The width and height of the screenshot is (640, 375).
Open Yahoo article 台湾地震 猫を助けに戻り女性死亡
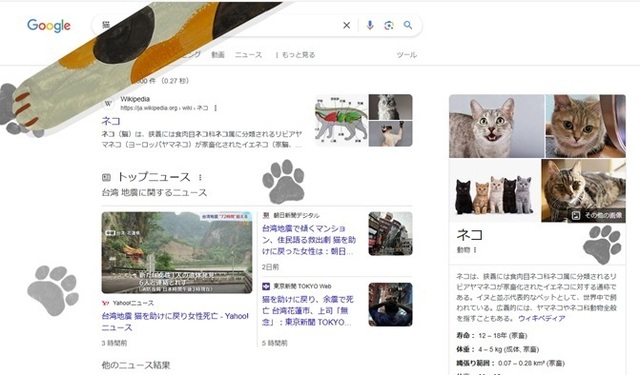[175, 322]
